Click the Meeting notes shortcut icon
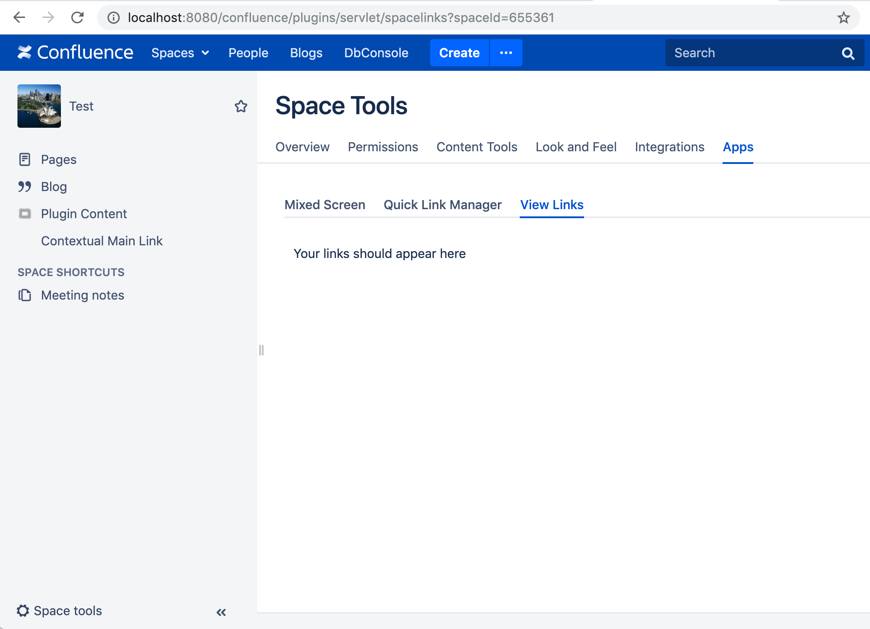Viewport: 870px width, 629px height. (x=25, y=295)
